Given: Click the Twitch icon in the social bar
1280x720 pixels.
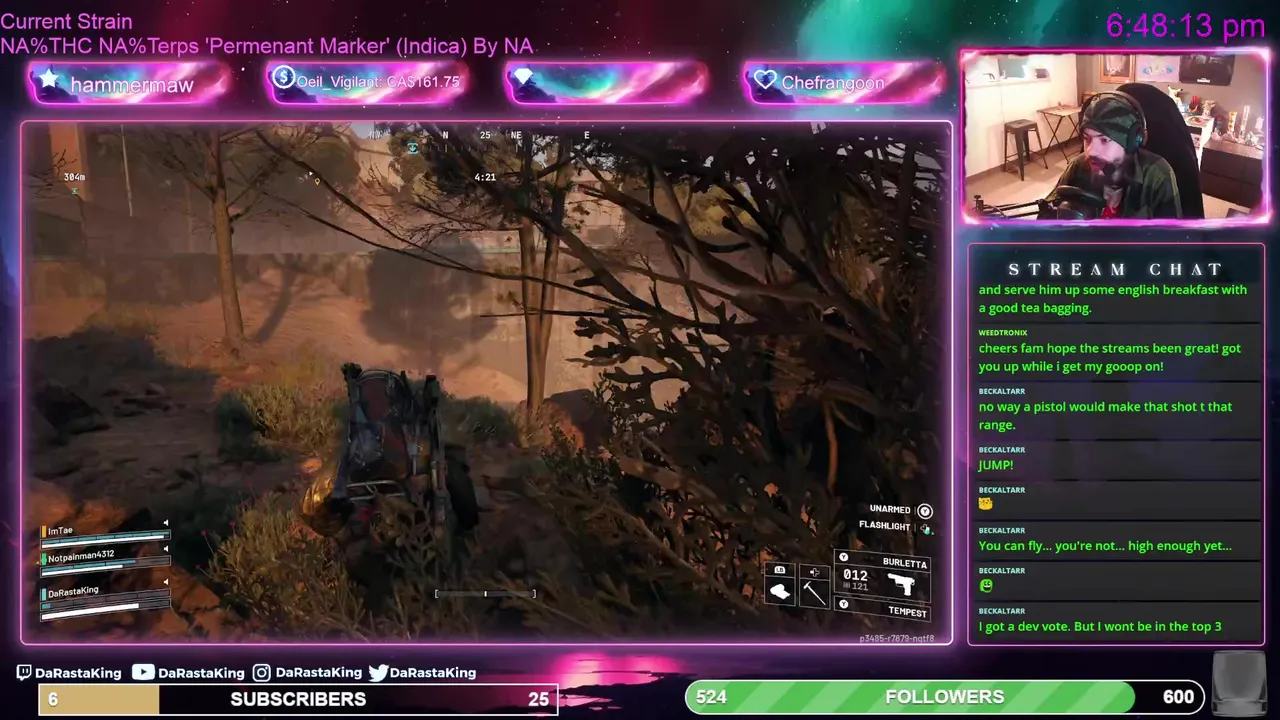Looking at the screenshot, I should click(24, 673).
